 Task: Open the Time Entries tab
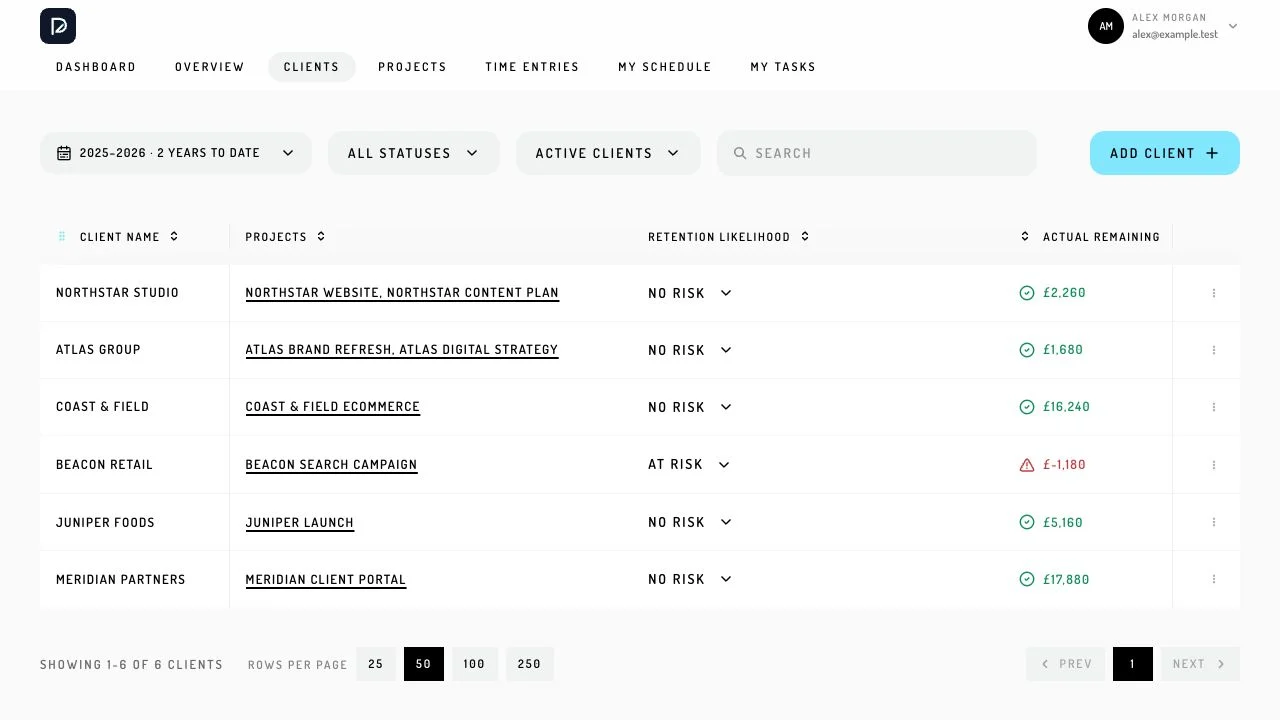click(x=532, y=67)
